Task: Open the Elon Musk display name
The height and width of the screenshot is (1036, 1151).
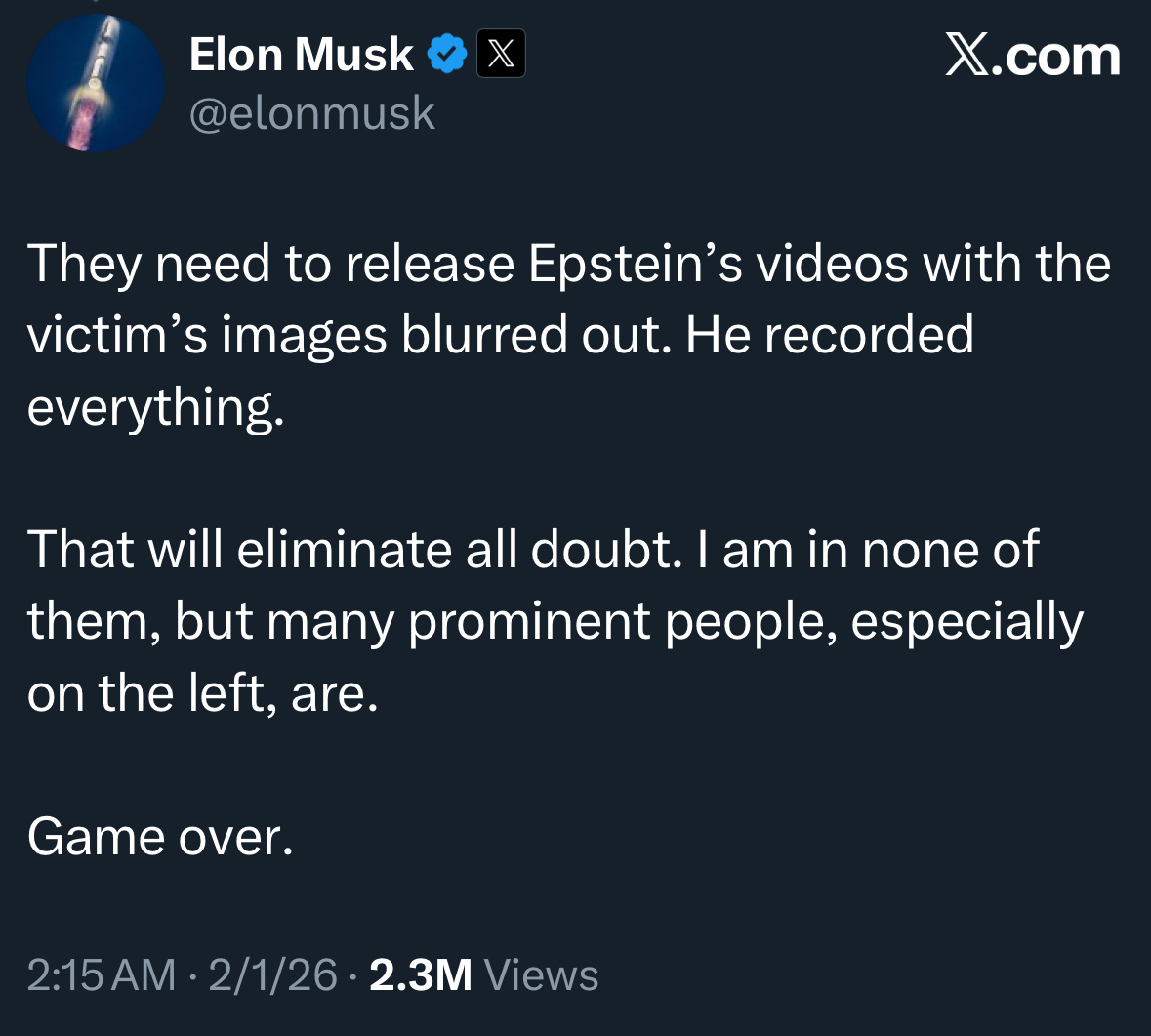Action: point(301,54)
